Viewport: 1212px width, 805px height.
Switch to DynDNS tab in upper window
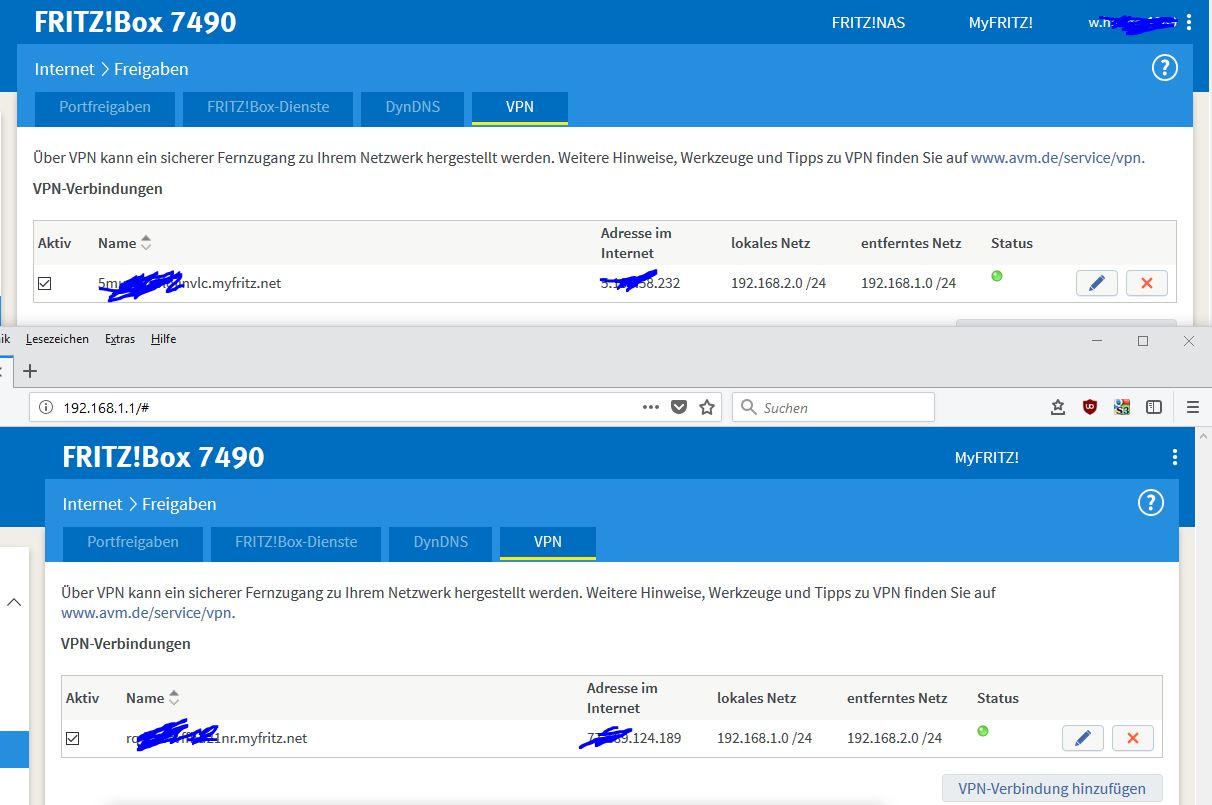[x=412, y=107]
